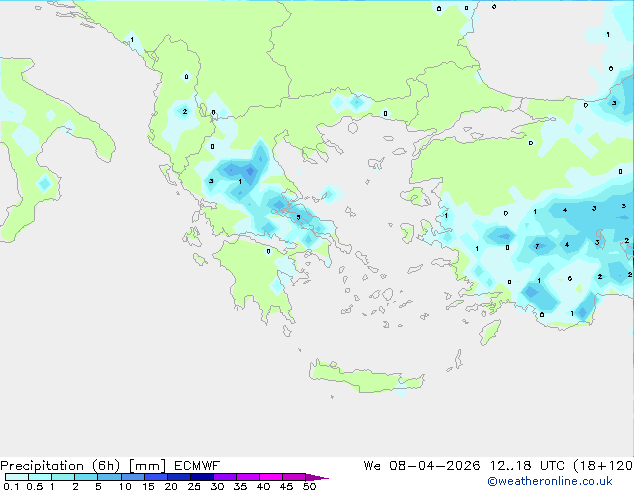Click the "Precipitation (6h)" title text
The width and height of the screenshot is (634, 490).
tap(60, 466)
